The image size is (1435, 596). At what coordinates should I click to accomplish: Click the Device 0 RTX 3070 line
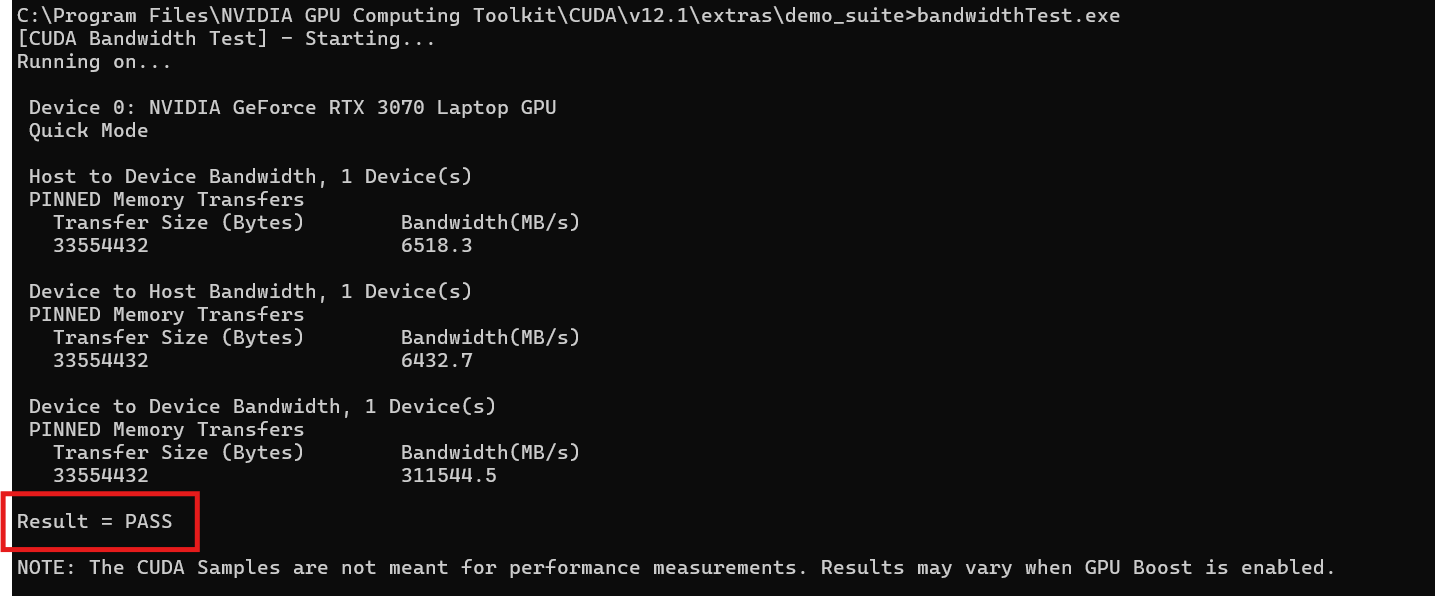tap(293, 107)
